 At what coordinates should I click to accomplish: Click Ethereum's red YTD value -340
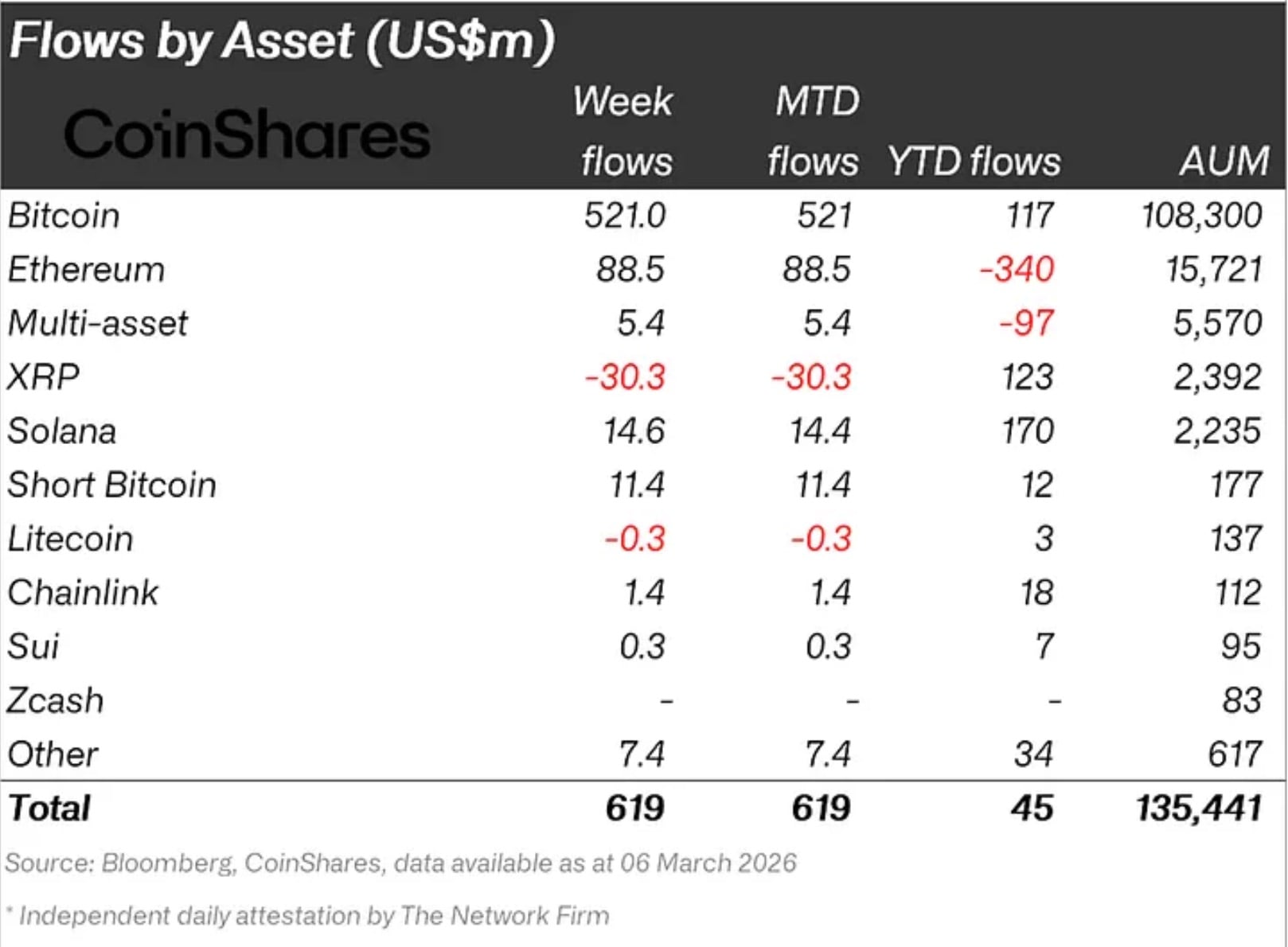coord(1017,270)
